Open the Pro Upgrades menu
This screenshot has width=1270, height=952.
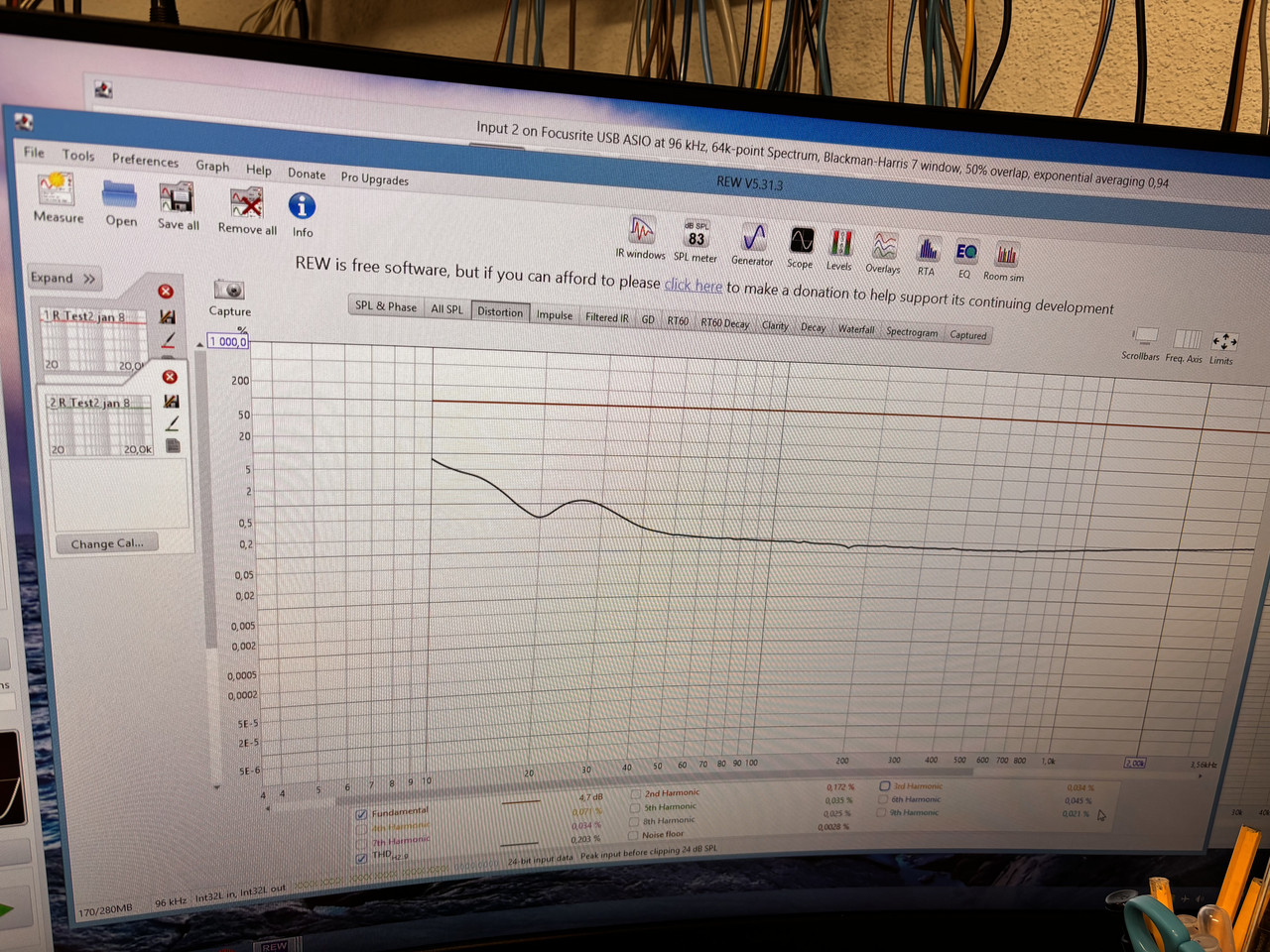coord(374,178)
